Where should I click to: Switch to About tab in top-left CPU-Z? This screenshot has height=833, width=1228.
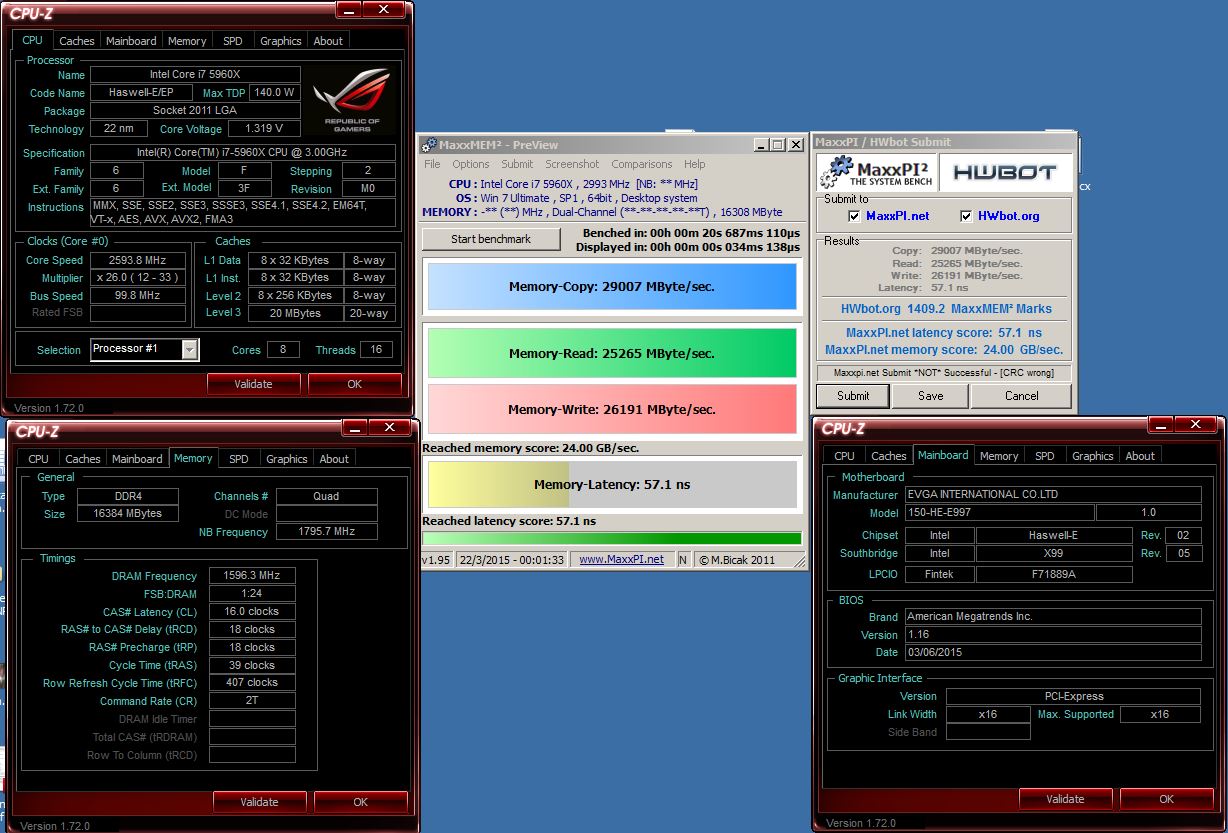[328, 41]
